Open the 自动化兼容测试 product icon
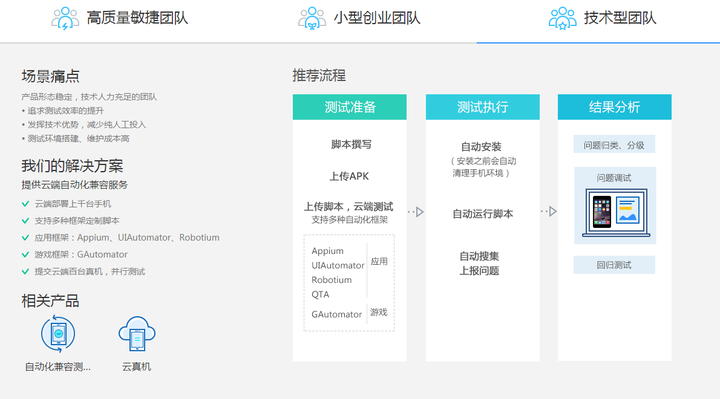This screenshot has width=720, height=399. tap(58, 334)
